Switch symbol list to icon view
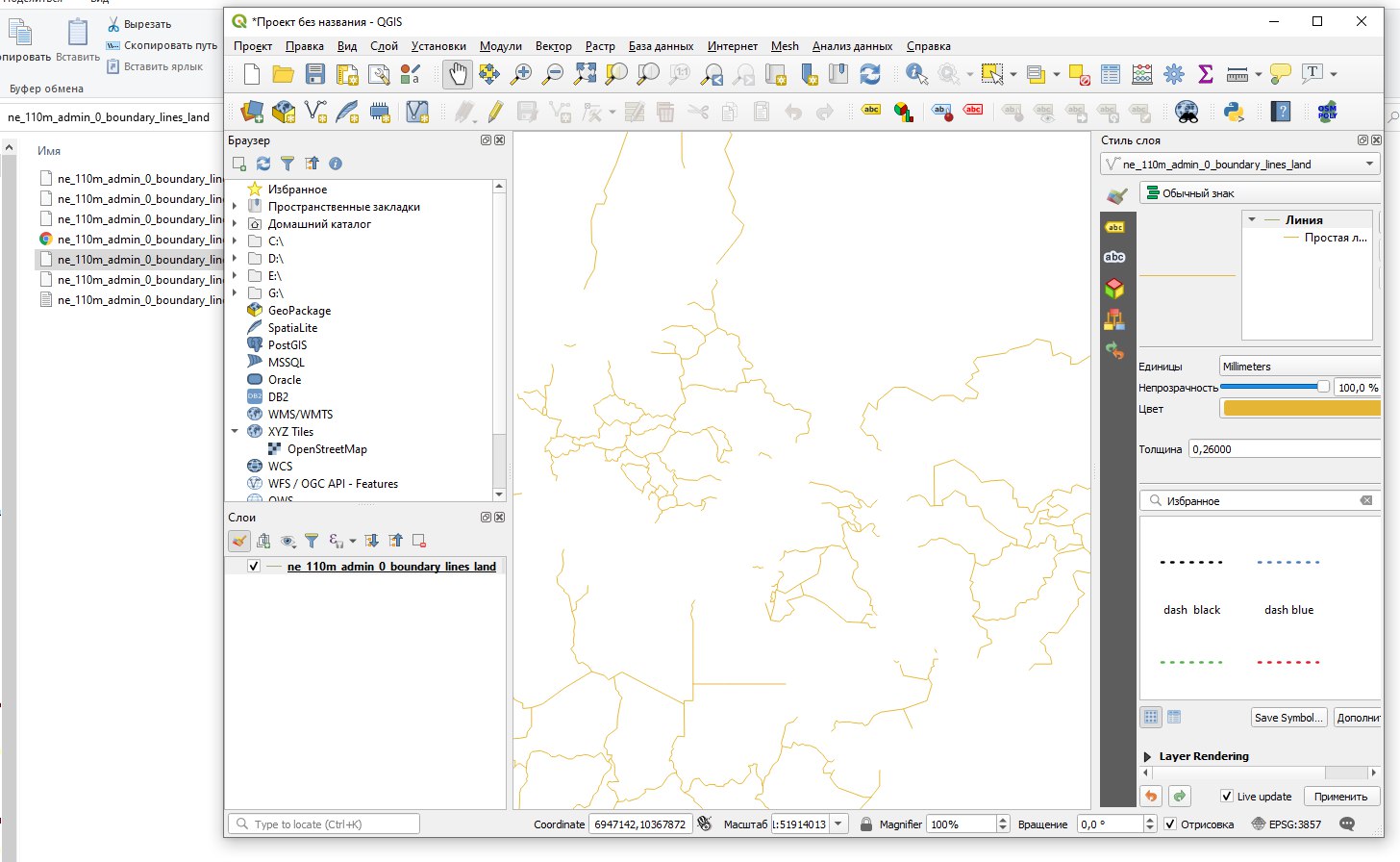The width and height of the screenshot is (1400, 862). click(1151, 717)
